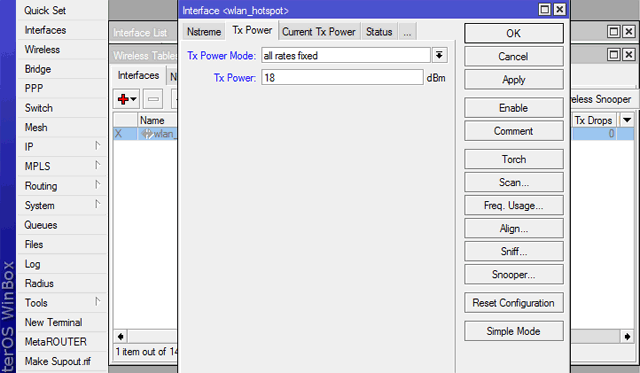Click the Enable button
The width and height of the screenshot is (640, 373).
point(513,108)
